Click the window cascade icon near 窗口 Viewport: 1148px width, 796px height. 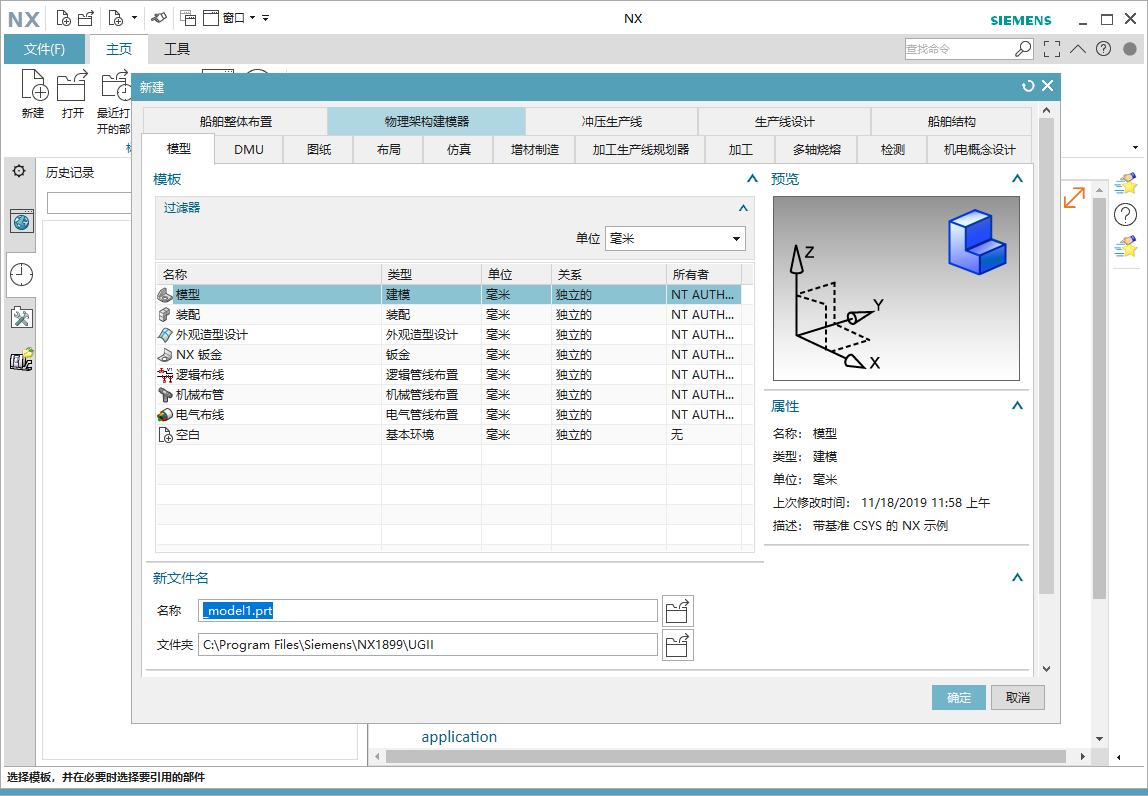[x=188, y=17]
